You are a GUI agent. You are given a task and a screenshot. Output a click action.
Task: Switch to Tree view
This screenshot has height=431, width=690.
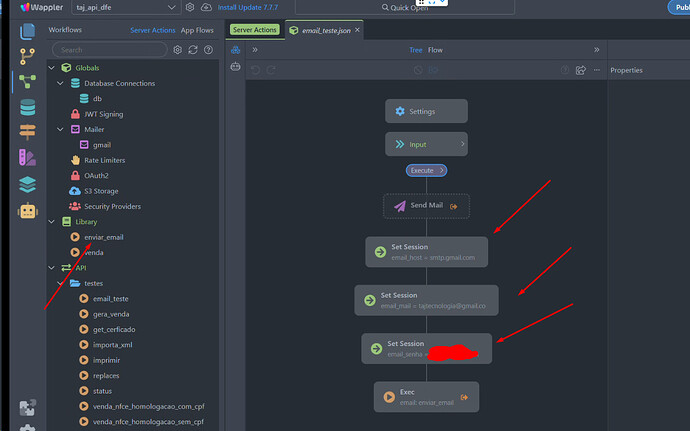[415, 49]
